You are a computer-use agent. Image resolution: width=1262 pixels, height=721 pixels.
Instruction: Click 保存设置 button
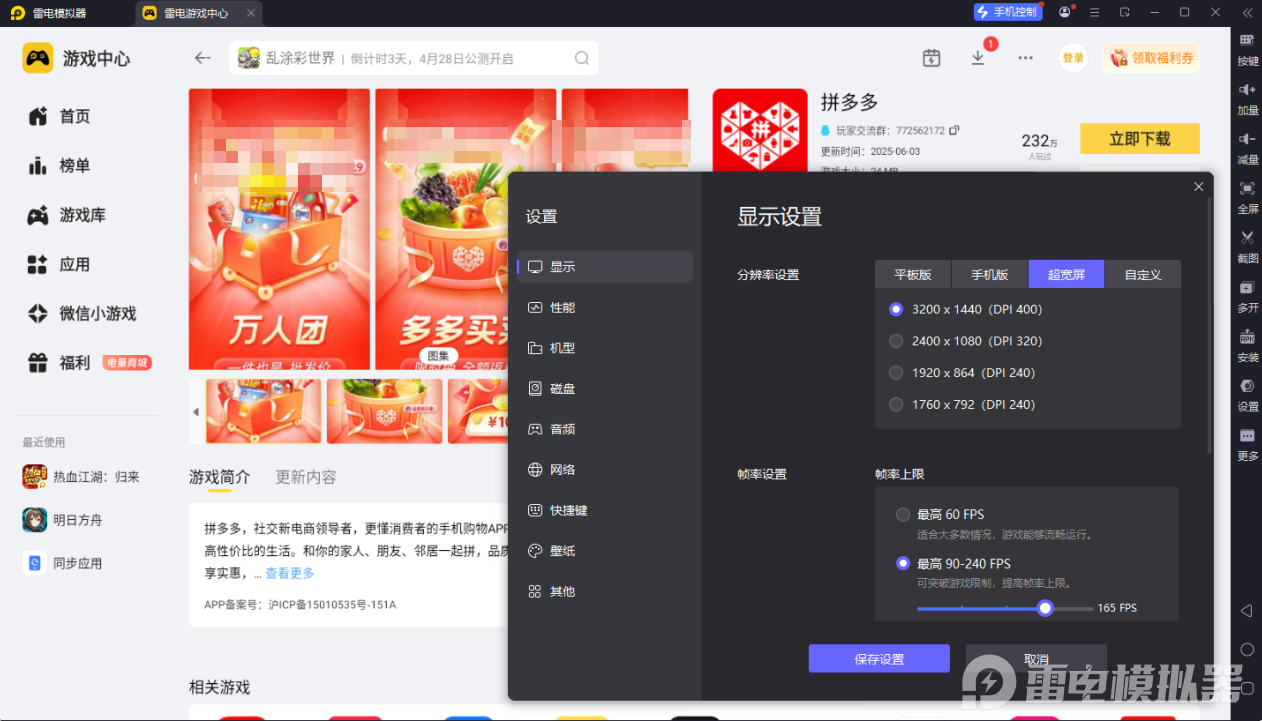pyautogui.click(x=879, y=659)
